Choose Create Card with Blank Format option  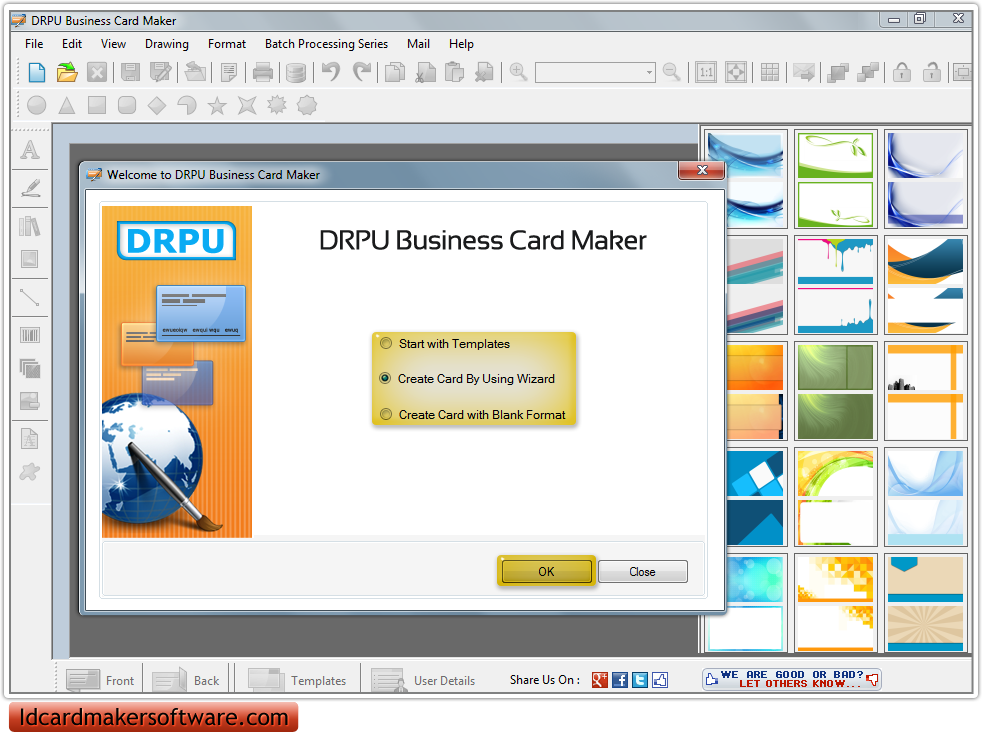[x=386, y=414]
